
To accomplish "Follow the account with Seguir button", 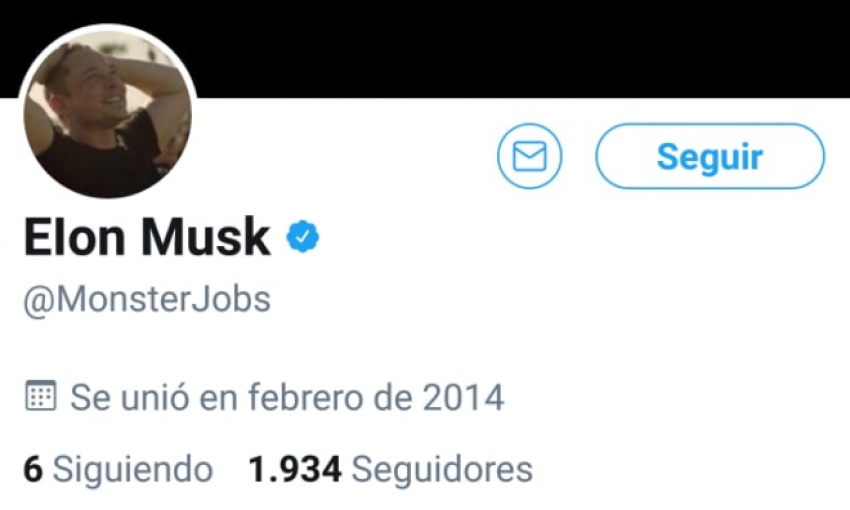I will [710, 156].
